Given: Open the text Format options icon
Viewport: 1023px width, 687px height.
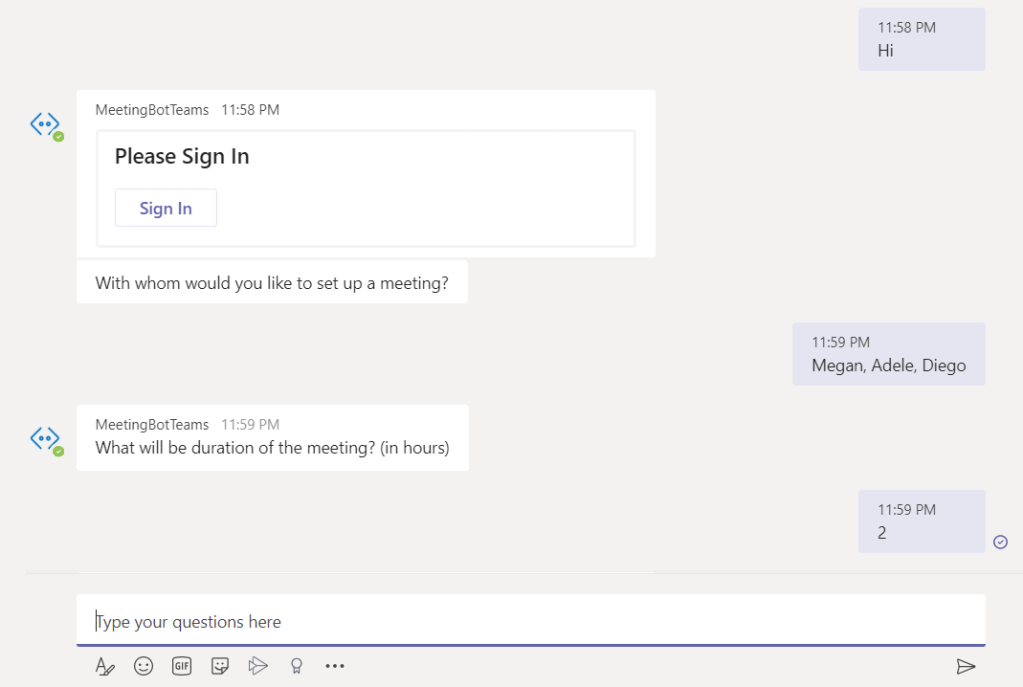Looking at the screenshot, I should (x=105, y=666).
